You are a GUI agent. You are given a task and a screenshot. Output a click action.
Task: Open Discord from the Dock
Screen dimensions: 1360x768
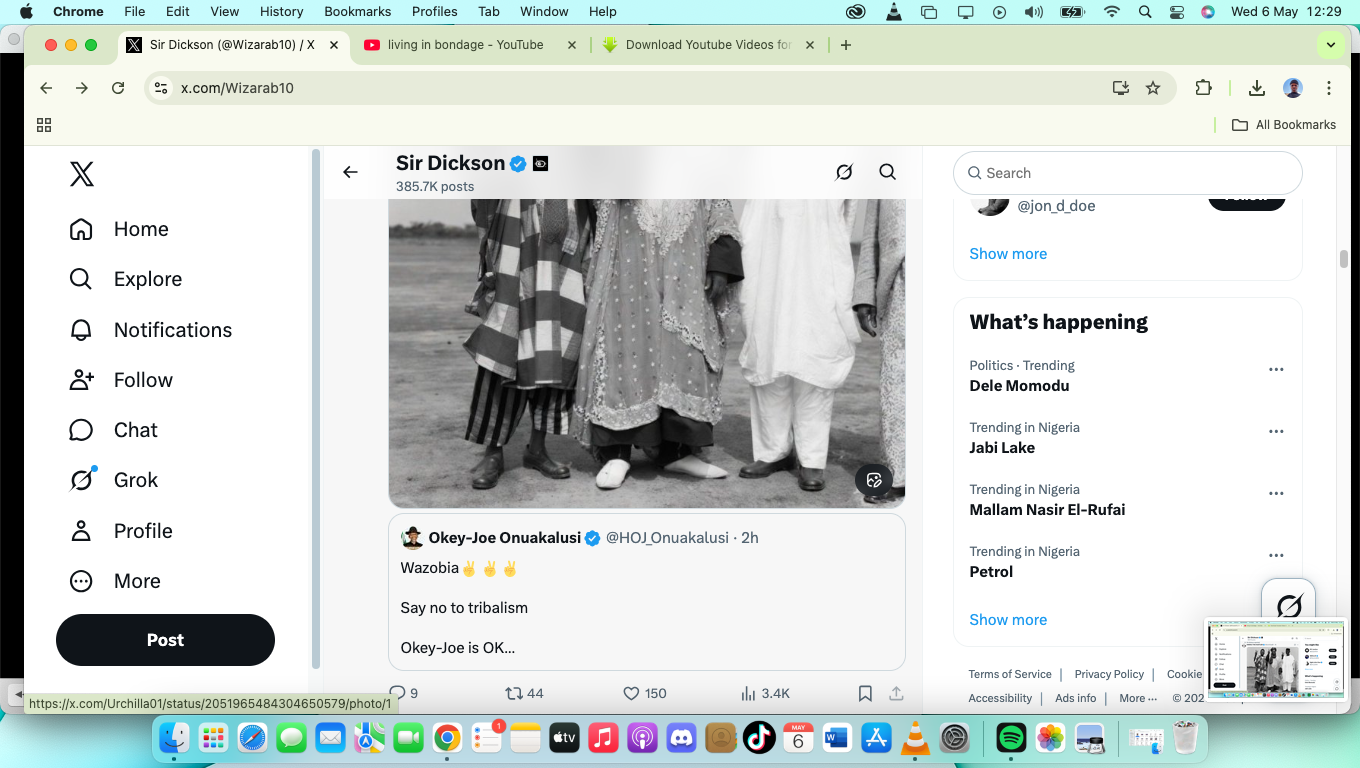pyautogui.click(x=682, y=739)
